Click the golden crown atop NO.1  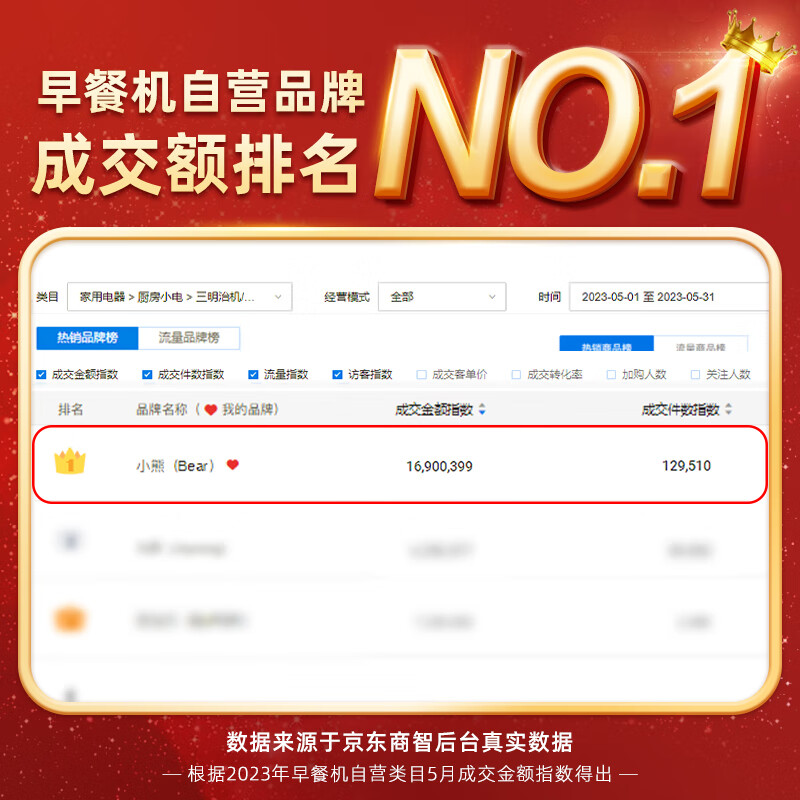(x=757, y=42)
